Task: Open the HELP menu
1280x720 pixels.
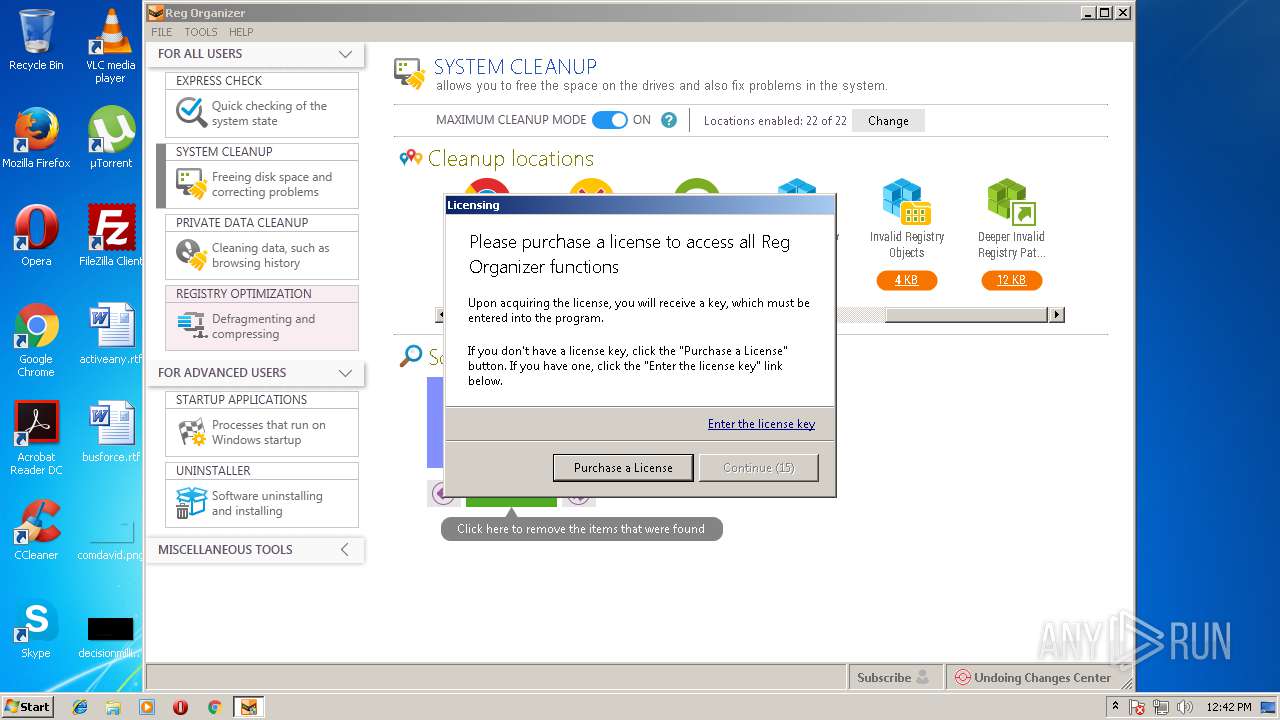Action: tap(241, 32)
